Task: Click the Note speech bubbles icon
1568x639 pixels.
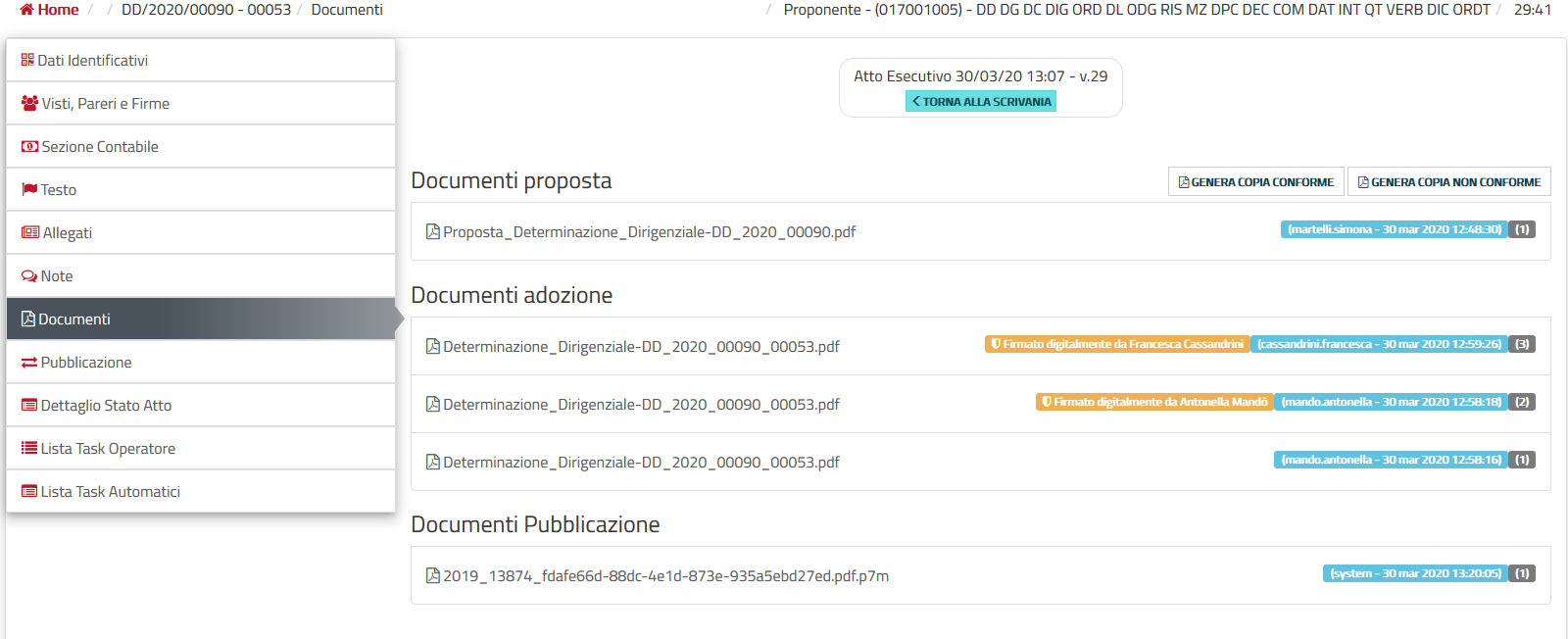Action: click(29, 276)
